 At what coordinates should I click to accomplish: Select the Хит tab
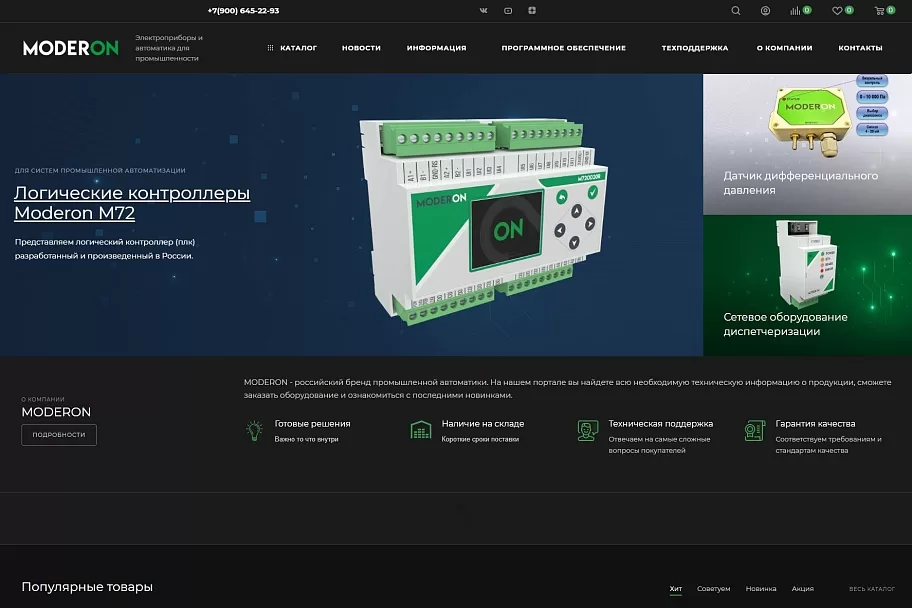(x=675, y=589)
